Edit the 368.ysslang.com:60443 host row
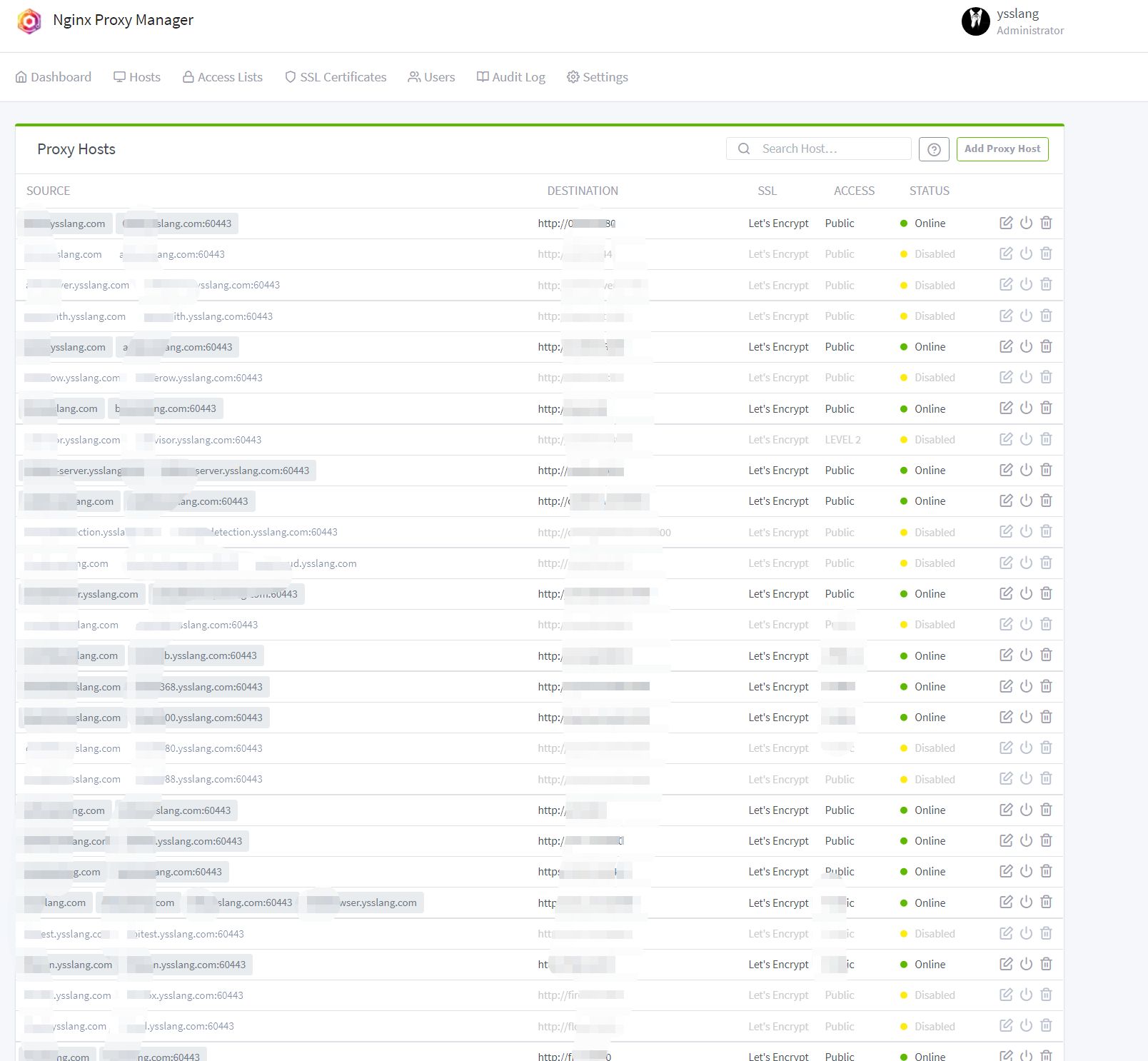The height and width of the screenshot is (1061, 1148). 1006,686
